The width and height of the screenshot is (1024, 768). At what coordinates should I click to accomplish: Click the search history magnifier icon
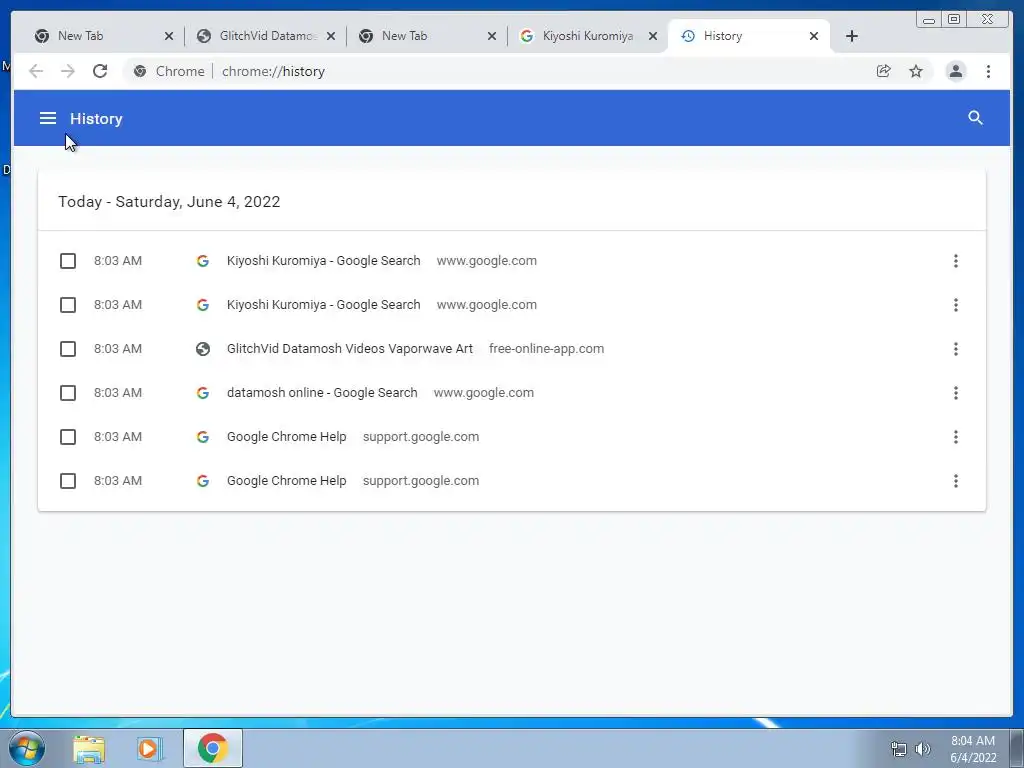coord(975,118)
